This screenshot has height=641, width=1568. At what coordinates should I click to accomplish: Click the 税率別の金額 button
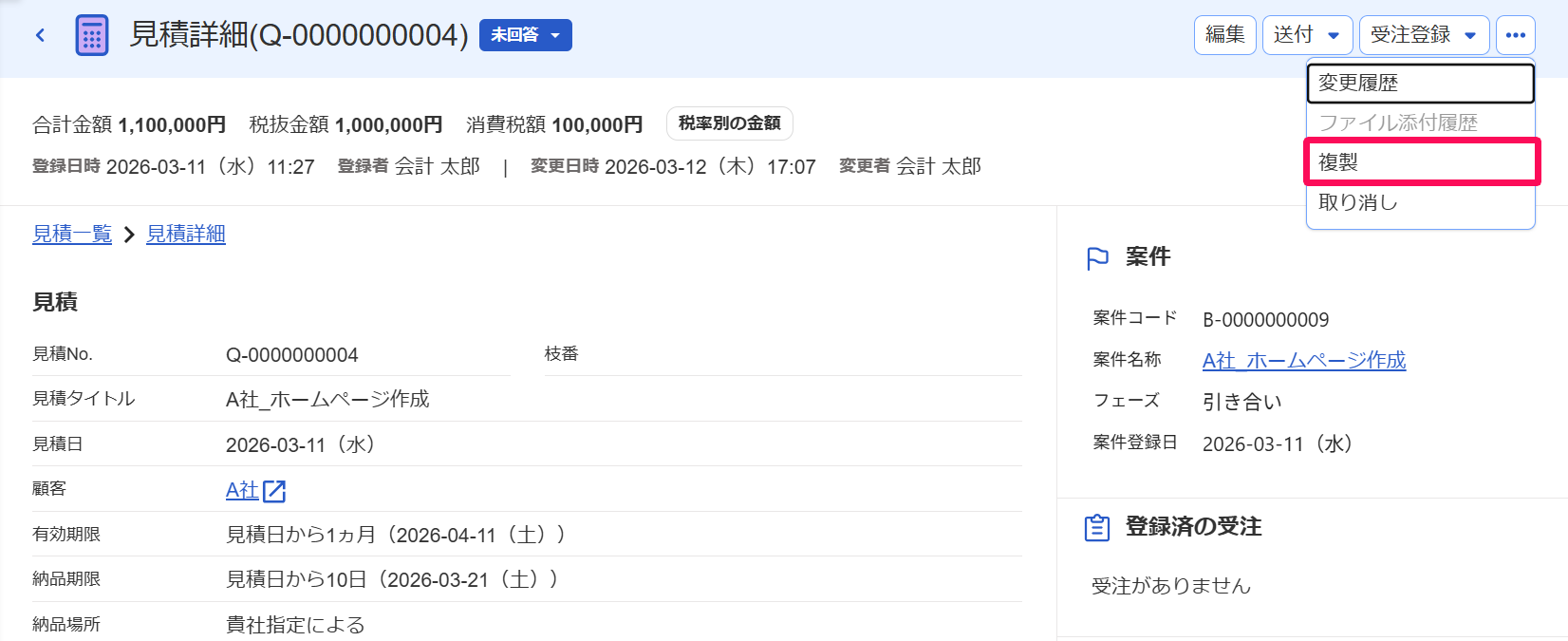tap(730, 123)
